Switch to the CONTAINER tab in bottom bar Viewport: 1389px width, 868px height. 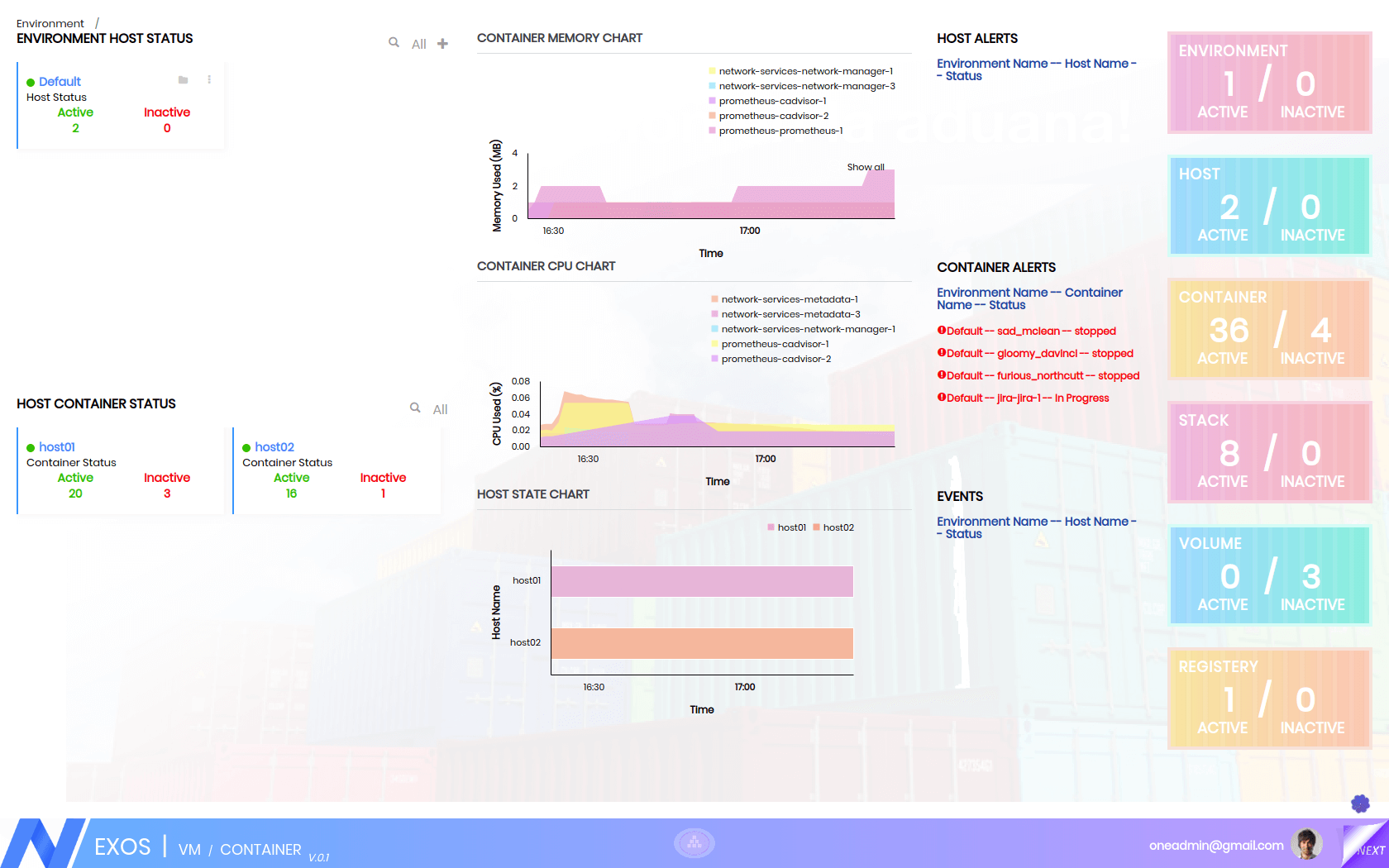tap(260, 850)
